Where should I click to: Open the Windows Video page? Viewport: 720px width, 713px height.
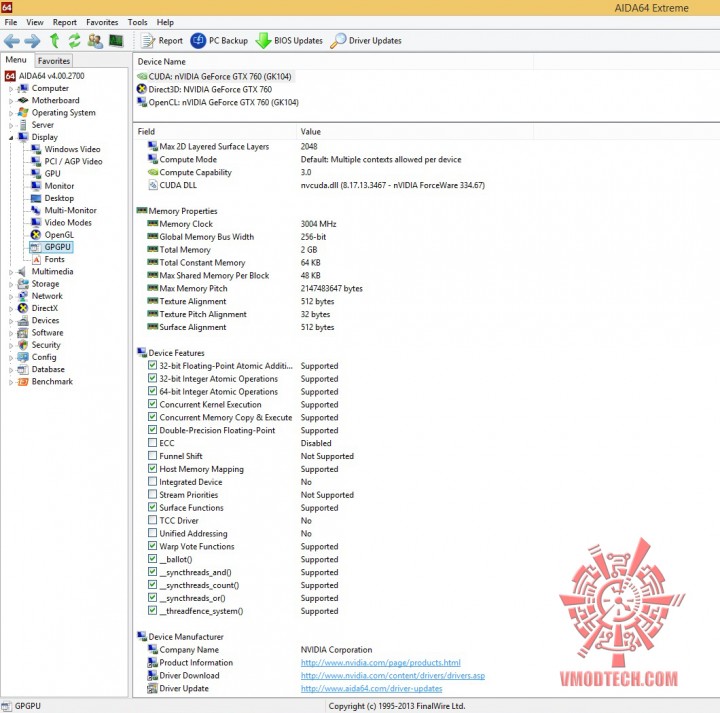pyautogui.click(x=72, y=149)
